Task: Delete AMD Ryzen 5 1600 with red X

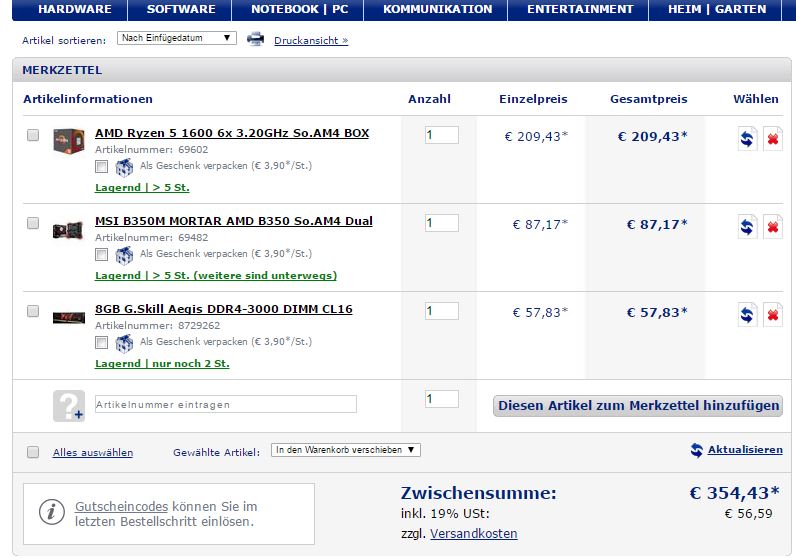Action: 773,139
